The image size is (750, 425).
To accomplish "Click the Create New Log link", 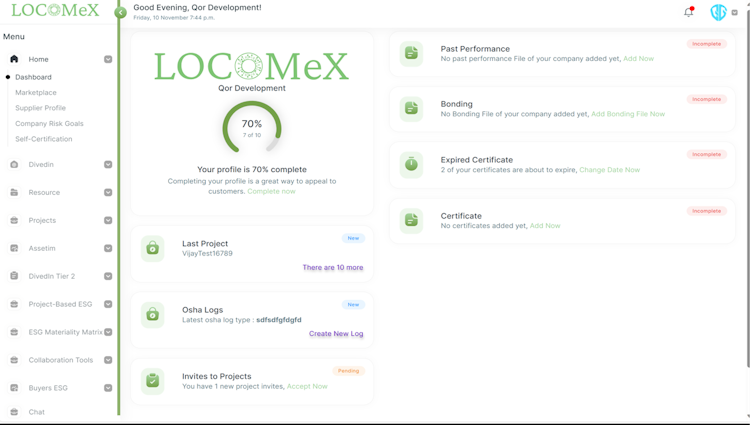I will click(336, 334).
